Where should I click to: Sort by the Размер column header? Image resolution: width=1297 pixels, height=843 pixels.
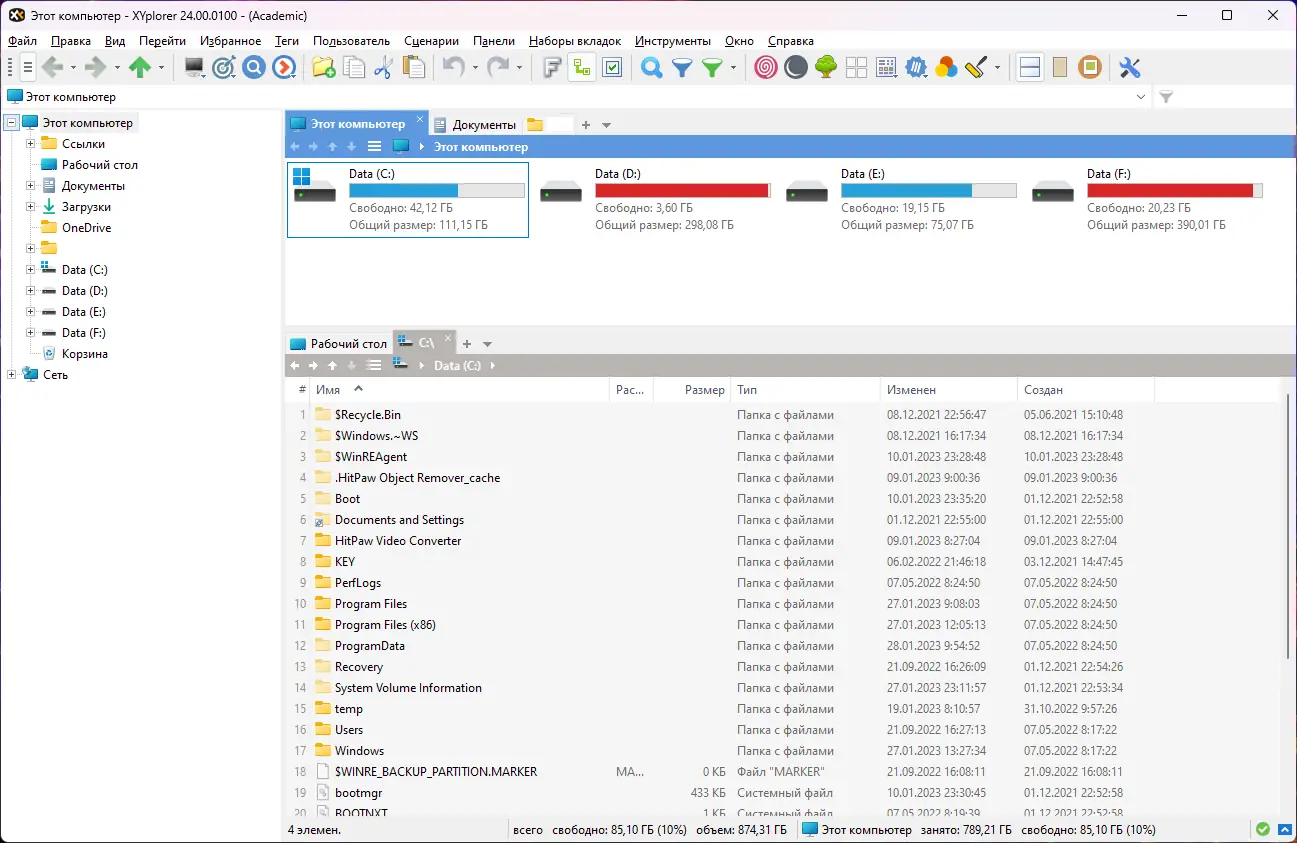point(692,390)
